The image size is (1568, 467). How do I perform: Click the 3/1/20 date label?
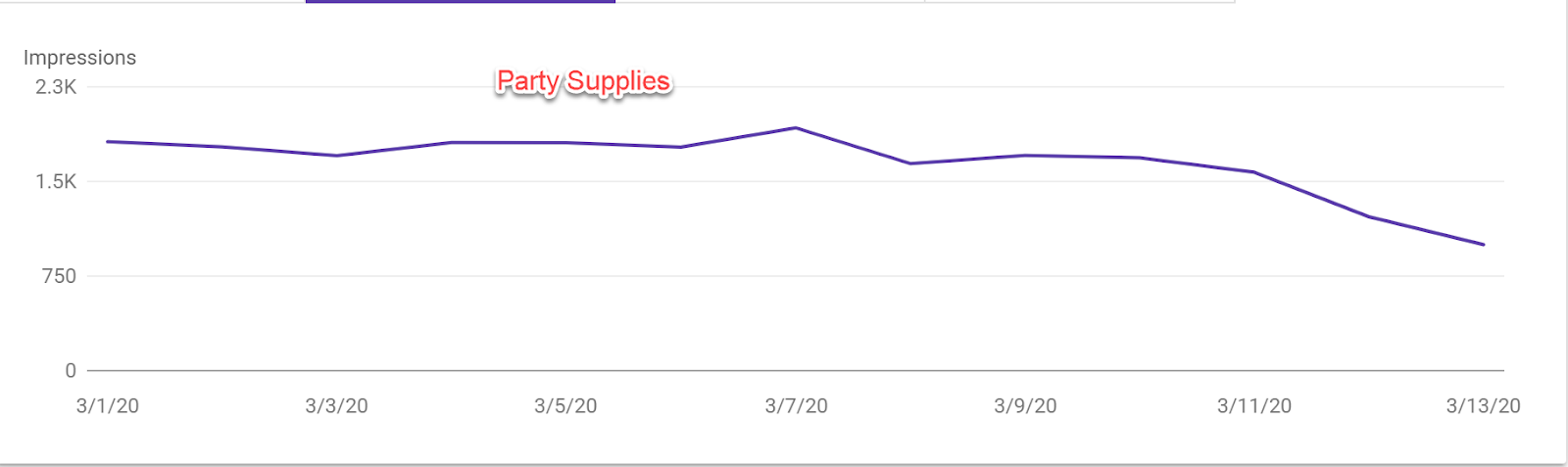[108, 405]
